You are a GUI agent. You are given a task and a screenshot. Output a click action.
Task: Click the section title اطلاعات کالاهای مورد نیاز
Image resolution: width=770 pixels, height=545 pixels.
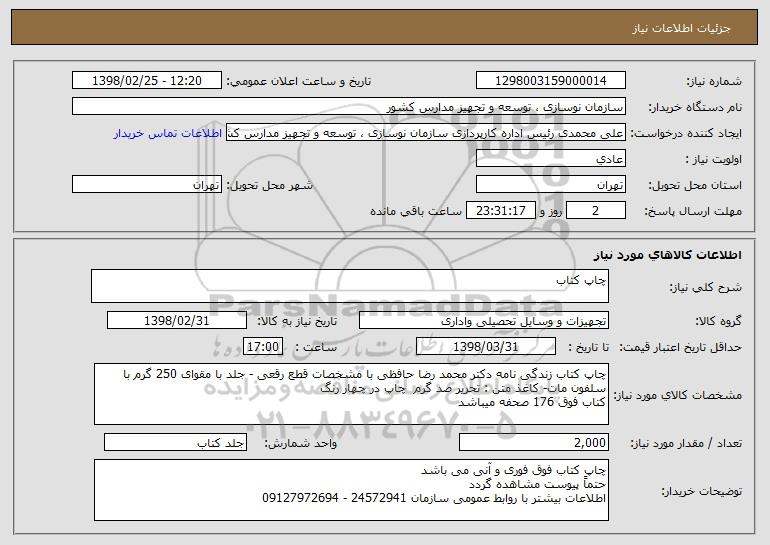[x=667, y=255]
